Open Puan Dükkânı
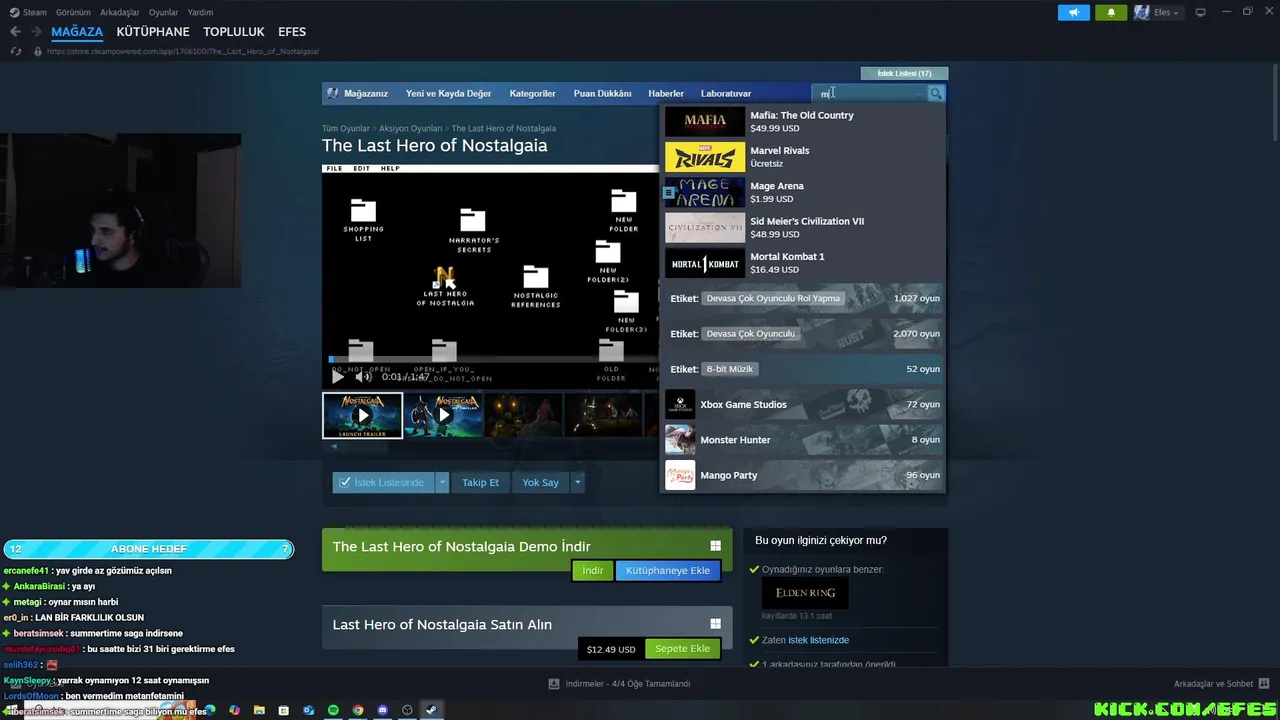 [602, 93]
